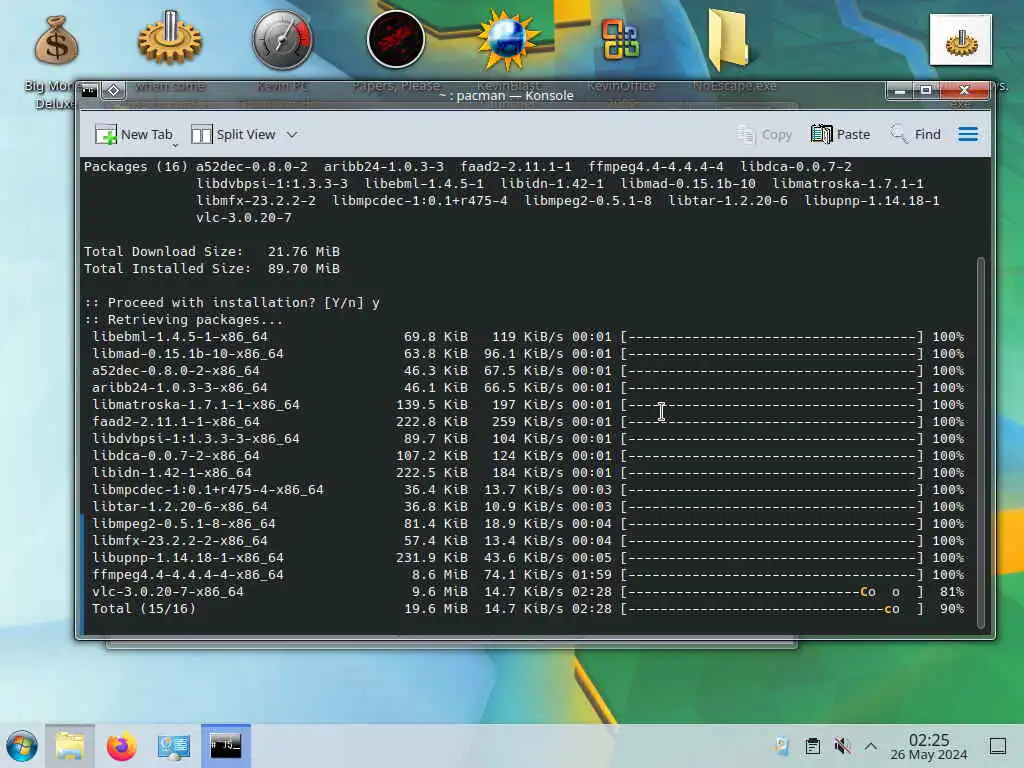Click the libidn-1.42-1-x86_64 line
Viewport: 1024px width, 768px height.
(x=528, y=473)
